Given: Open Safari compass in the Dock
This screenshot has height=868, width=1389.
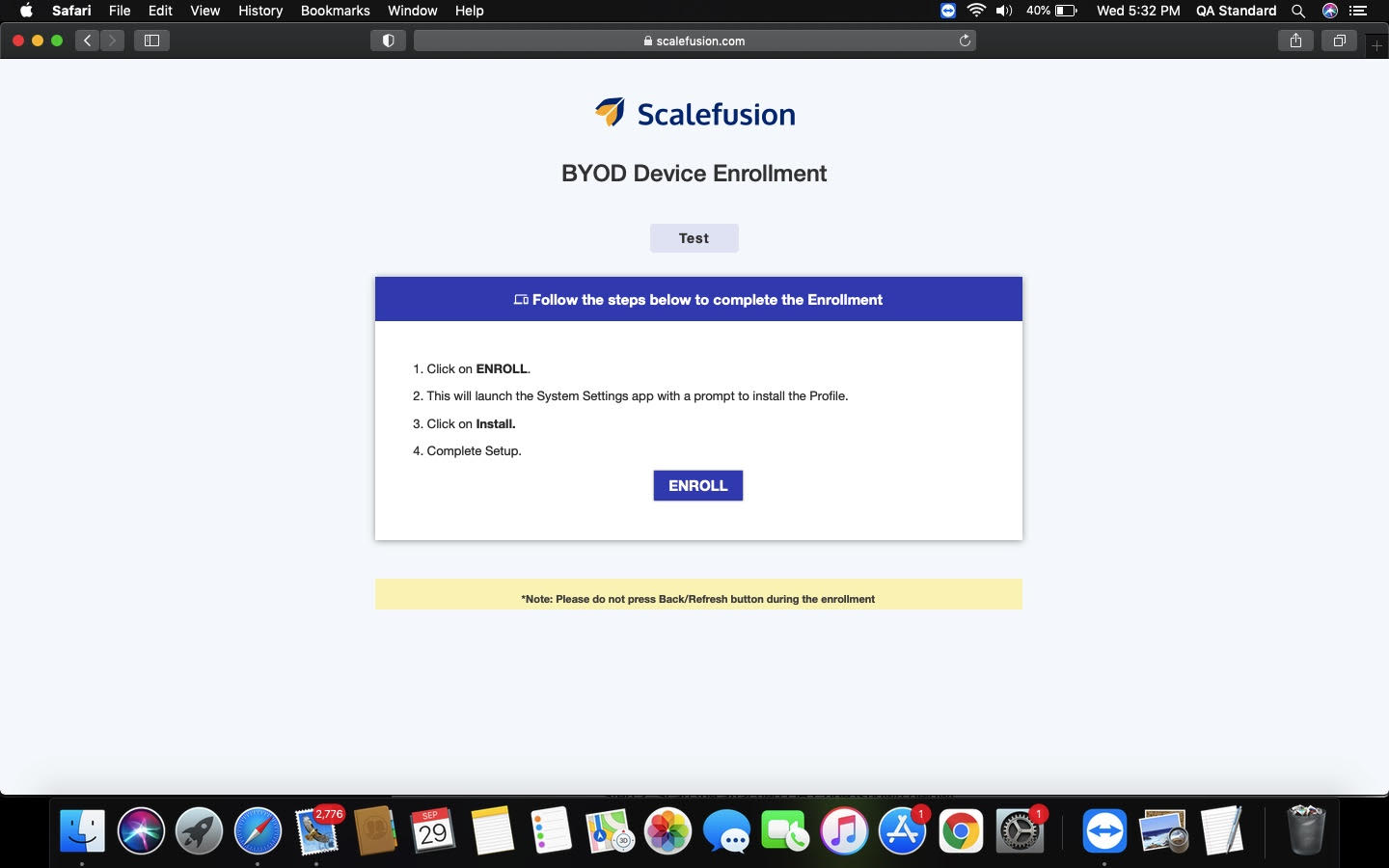Looking at the screenshot, I should [258, 831].
